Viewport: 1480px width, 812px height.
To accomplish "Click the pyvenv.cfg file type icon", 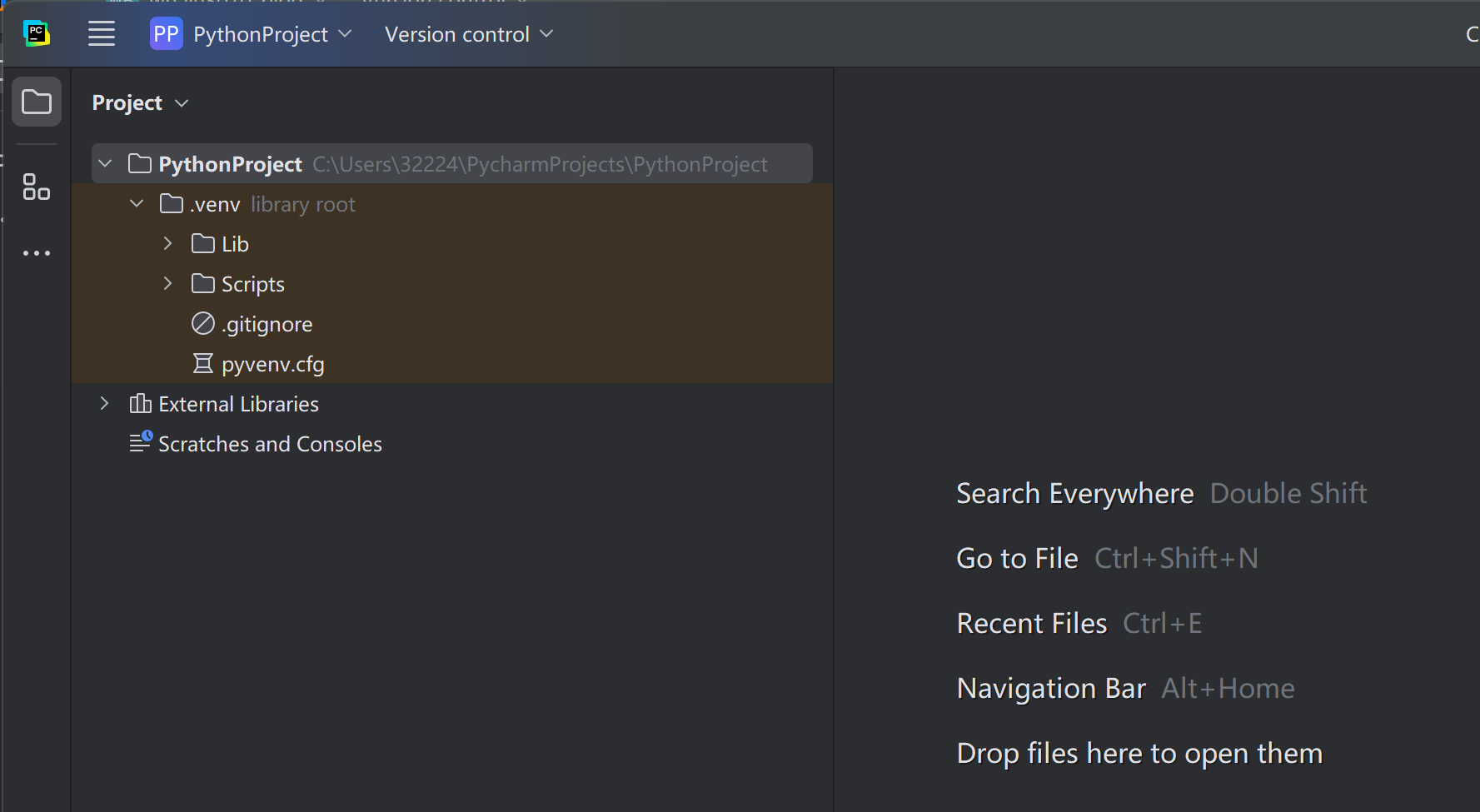I will (x=202, y=363).
